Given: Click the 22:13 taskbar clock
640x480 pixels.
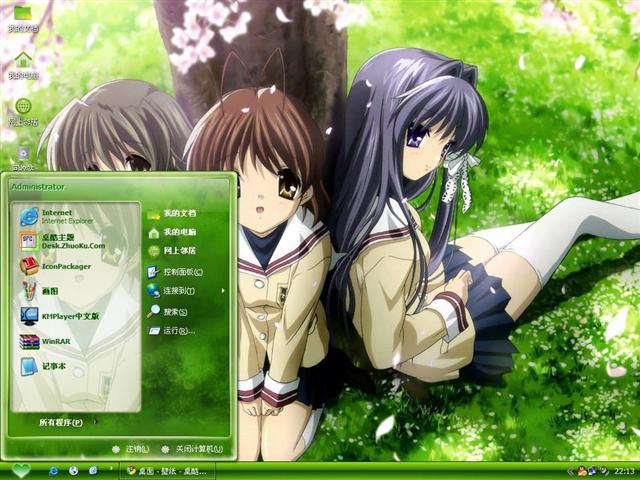Looking at the screenshot, I should (624, 472).
